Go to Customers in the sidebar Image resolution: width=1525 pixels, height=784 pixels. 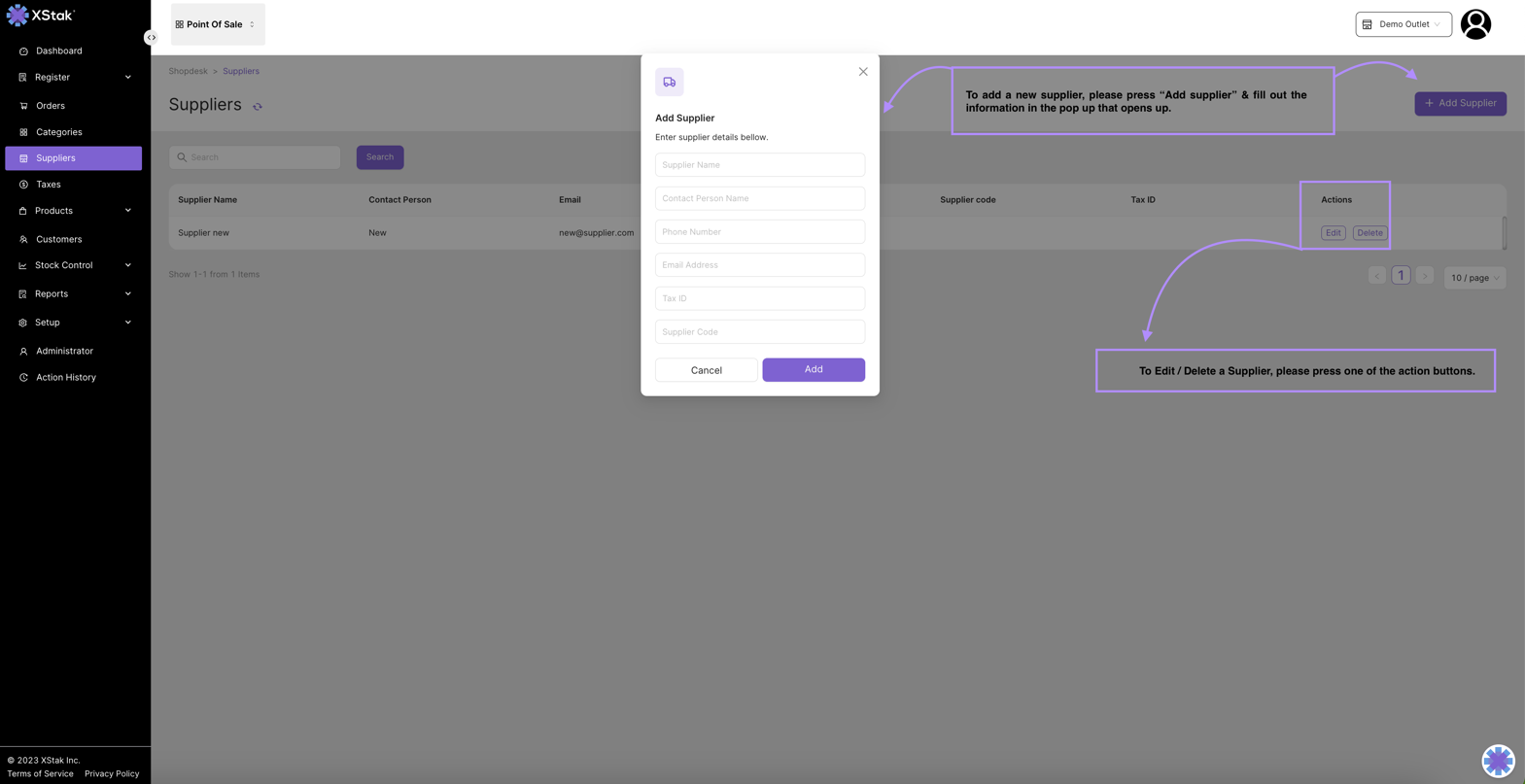[x=58, y=239]
